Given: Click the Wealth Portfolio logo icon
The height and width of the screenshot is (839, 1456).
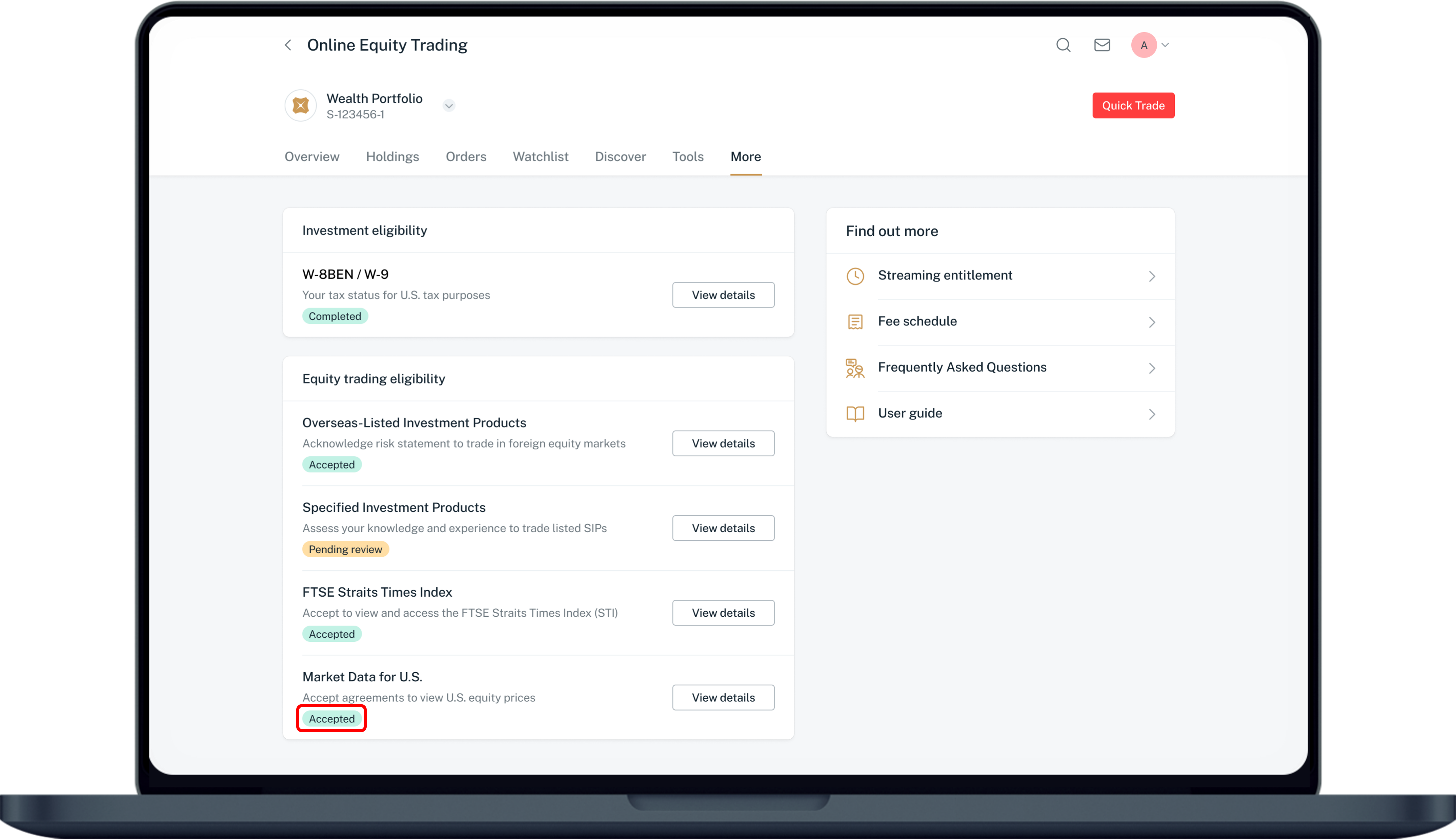Looking at the screenshot, I should 301,105.
